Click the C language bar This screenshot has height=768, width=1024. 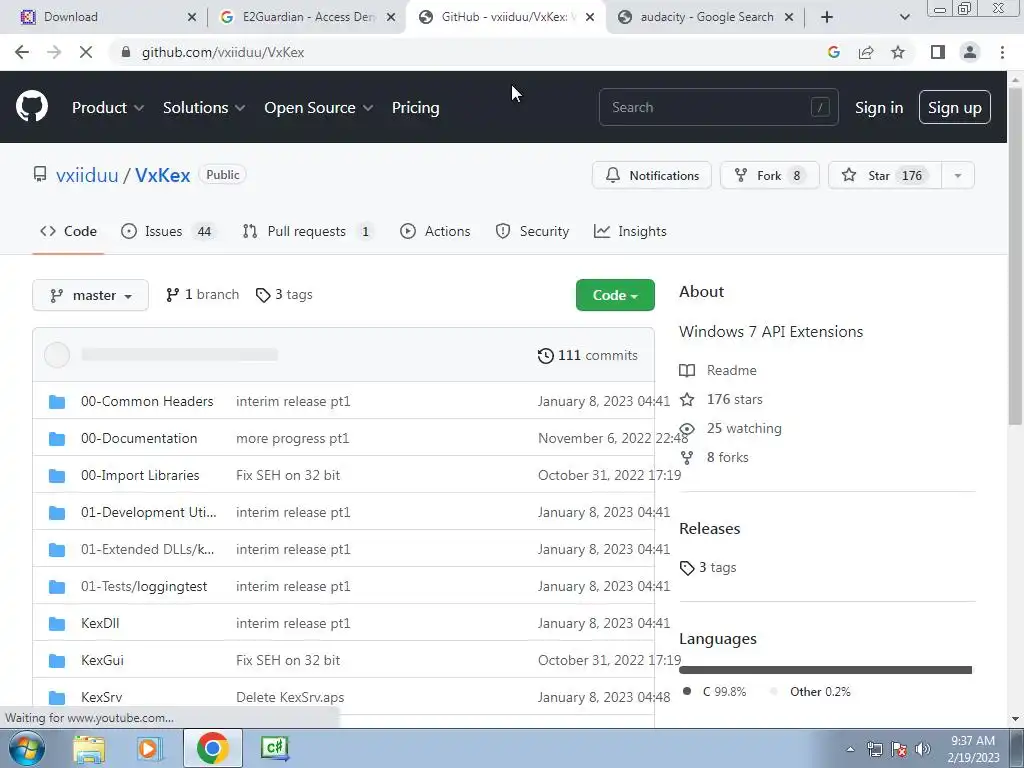tap(825, 670)
